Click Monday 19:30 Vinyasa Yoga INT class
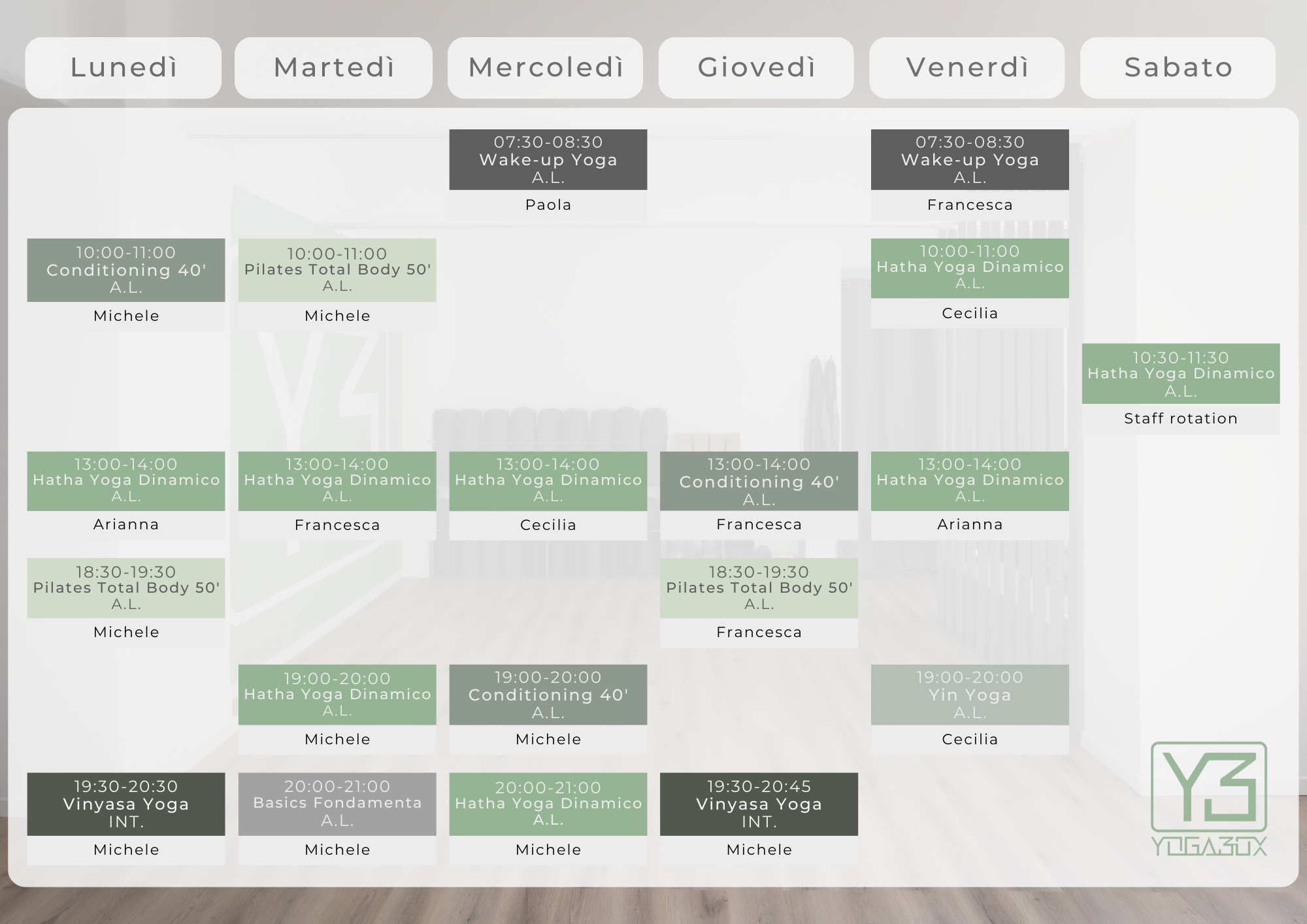Image resolution: width=1307 pixels, height=924 pixels. coord(126,804)
